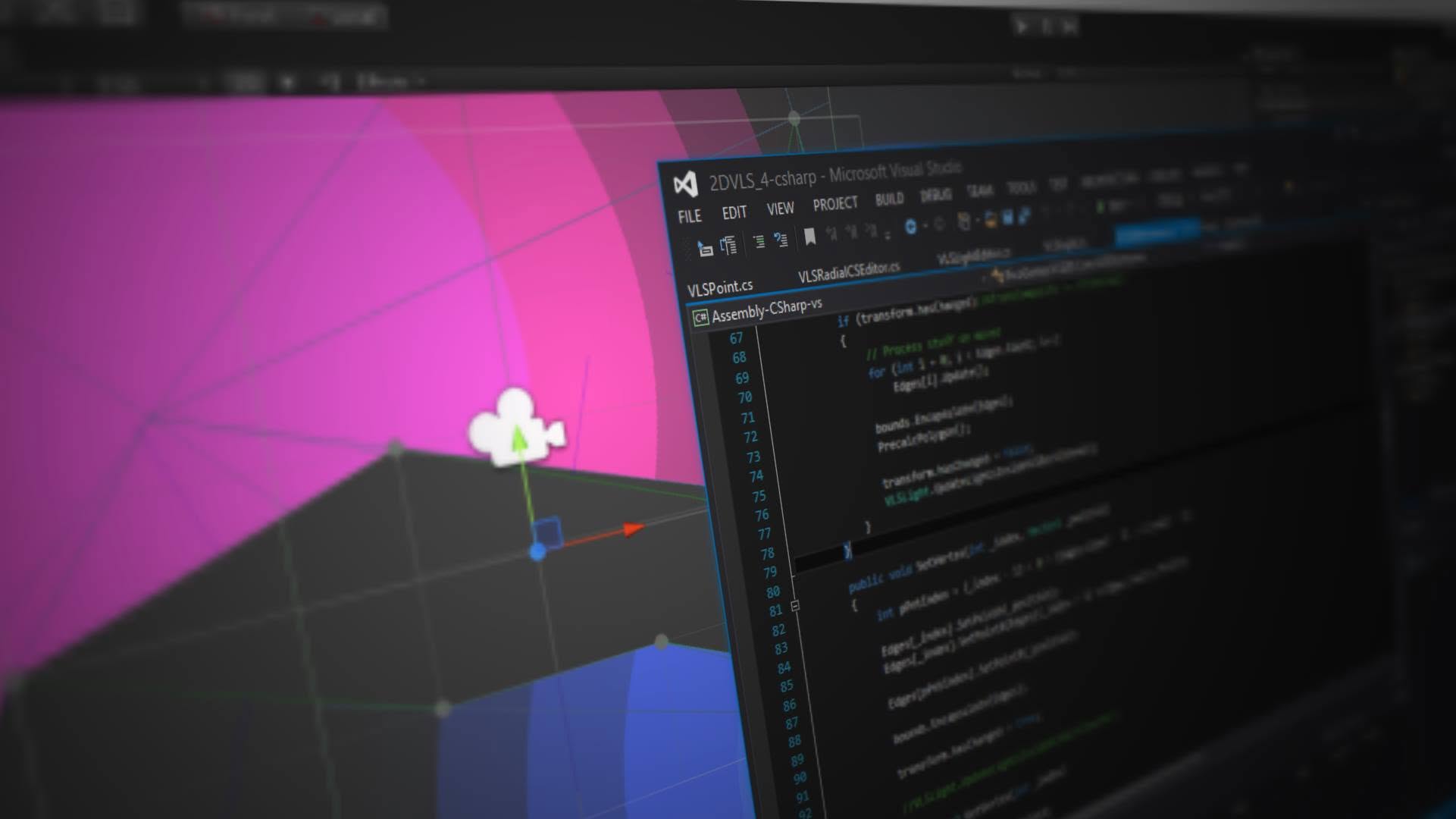1456x819 pixels.
Task: Click the blue center dot of transform gizmo
Action: (x=537, y=552)
